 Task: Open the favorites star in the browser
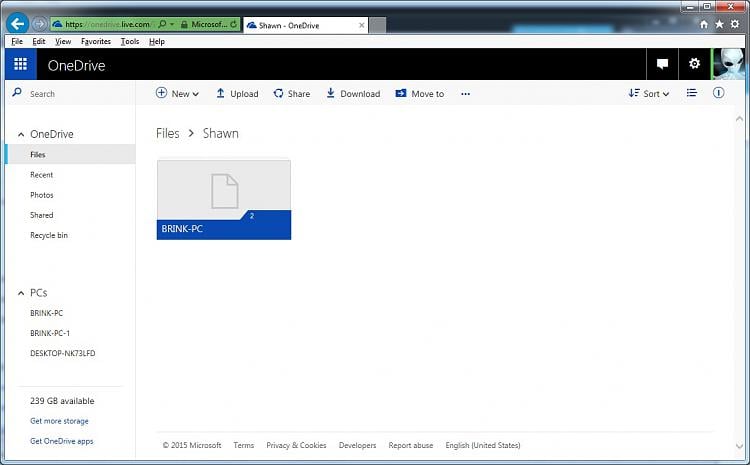pos(719,24)
